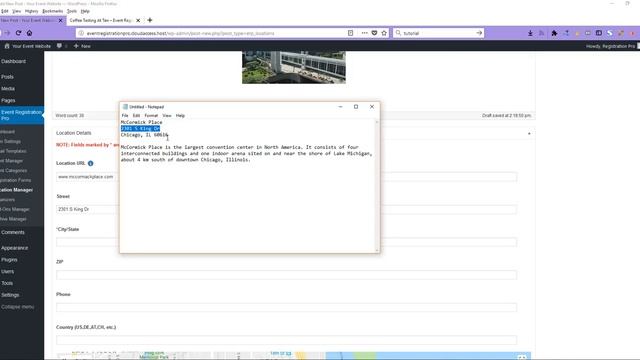Viewport: 640px width, 360px height.
Task: Click the convention center image
Action: pyautogui.click(x=294, y=67)
